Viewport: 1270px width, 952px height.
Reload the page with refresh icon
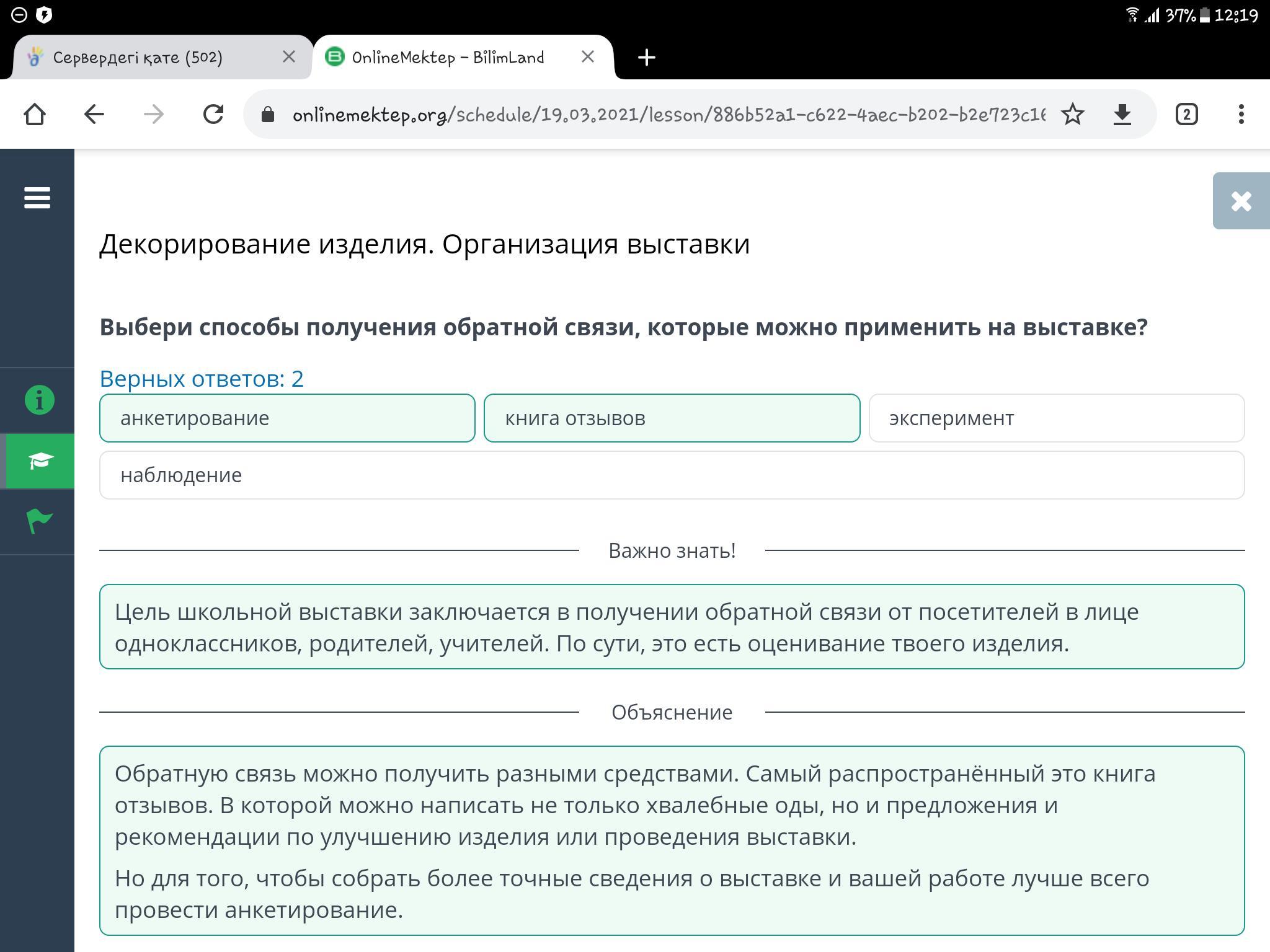(213, 114)
